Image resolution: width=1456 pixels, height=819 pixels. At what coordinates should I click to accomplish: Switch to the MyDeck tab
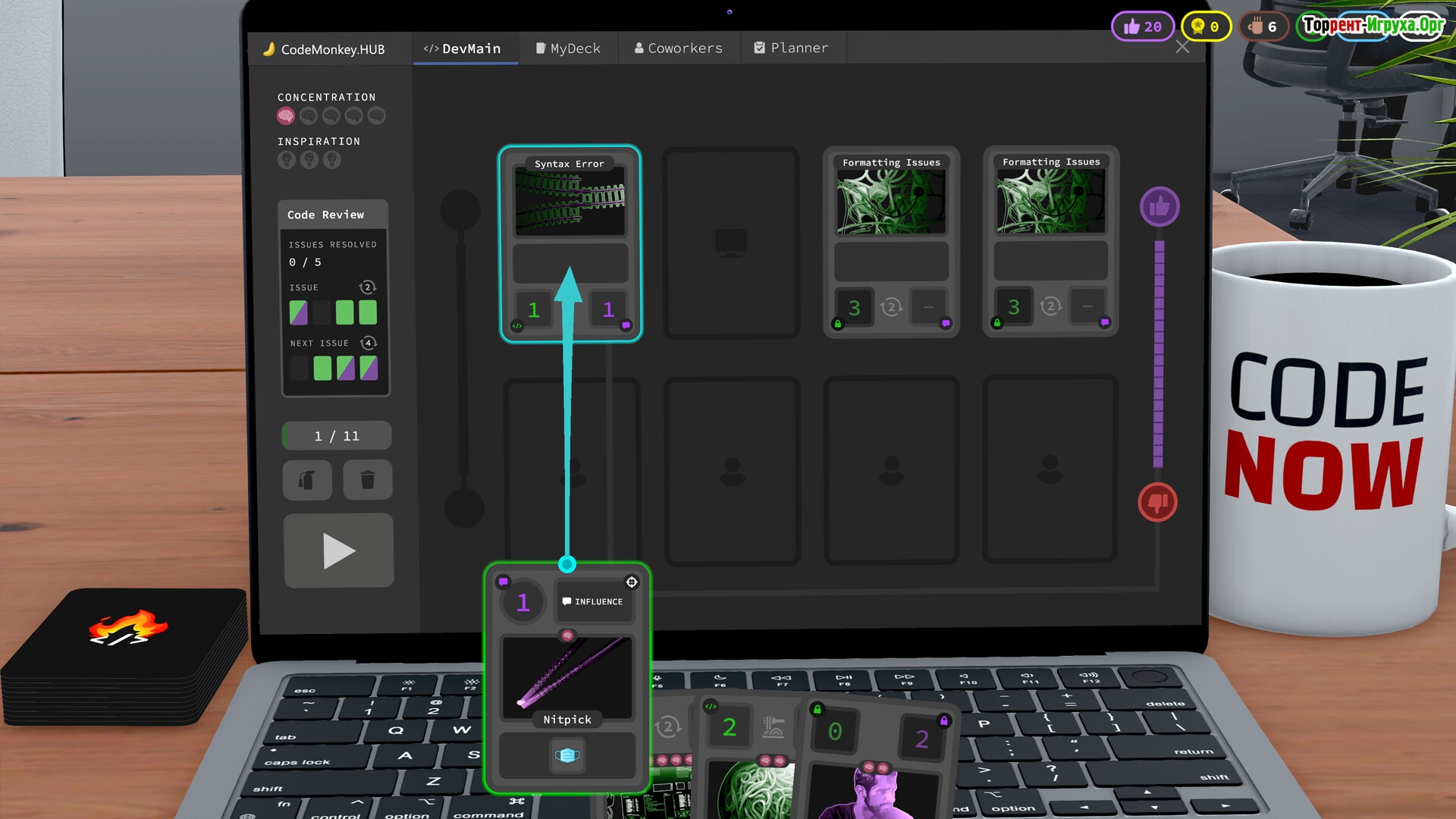pyautogui.click(x=568, y=49)
